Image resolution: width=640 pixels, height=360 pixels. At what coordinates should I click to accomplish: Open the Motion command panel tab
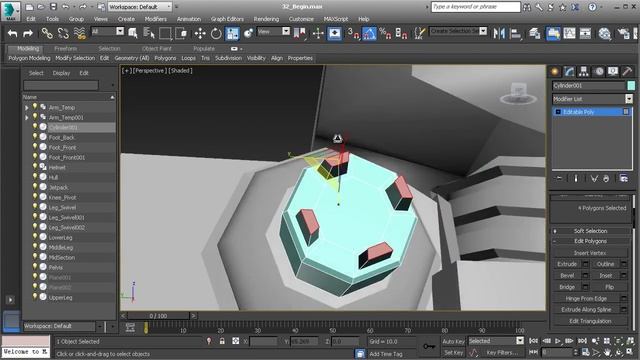coord(598,72)
